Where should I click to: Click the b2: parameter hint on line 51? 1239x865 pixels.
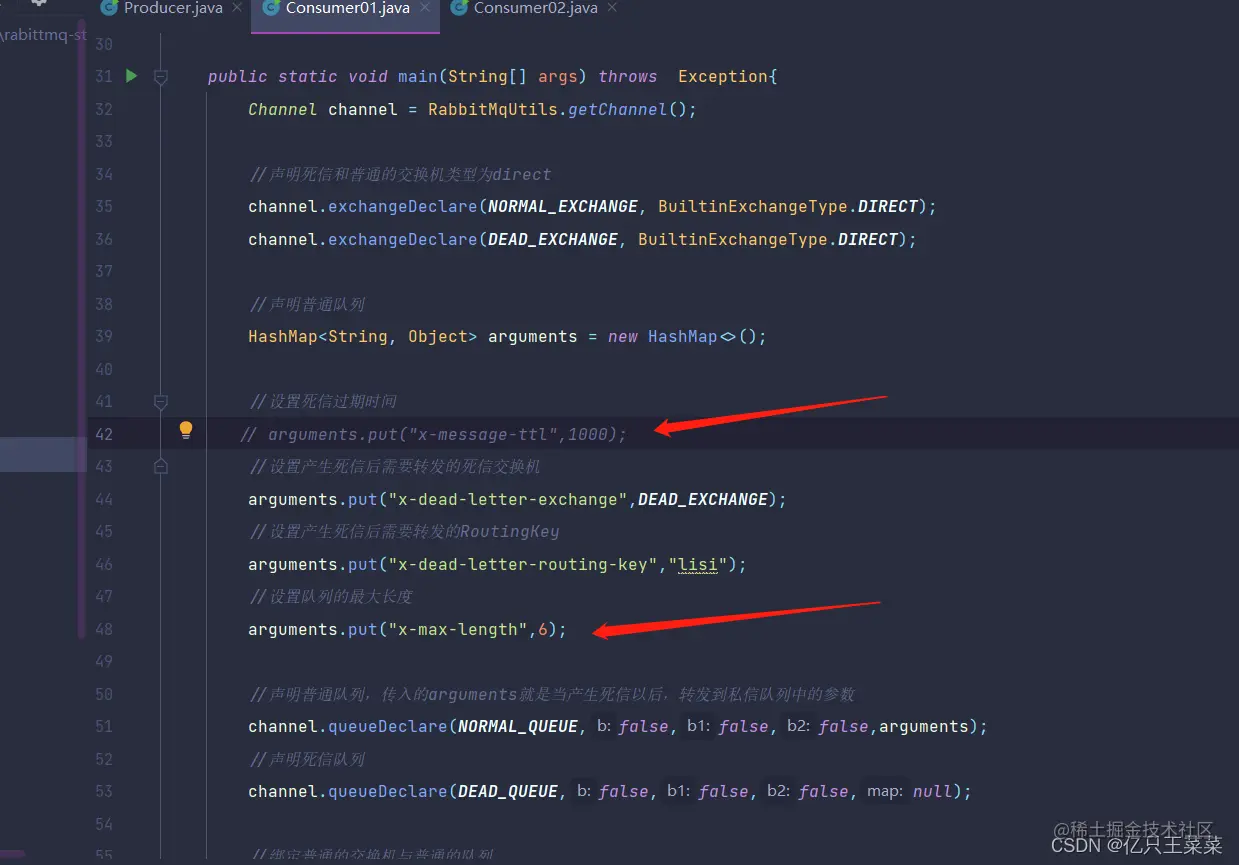point(797,726)
